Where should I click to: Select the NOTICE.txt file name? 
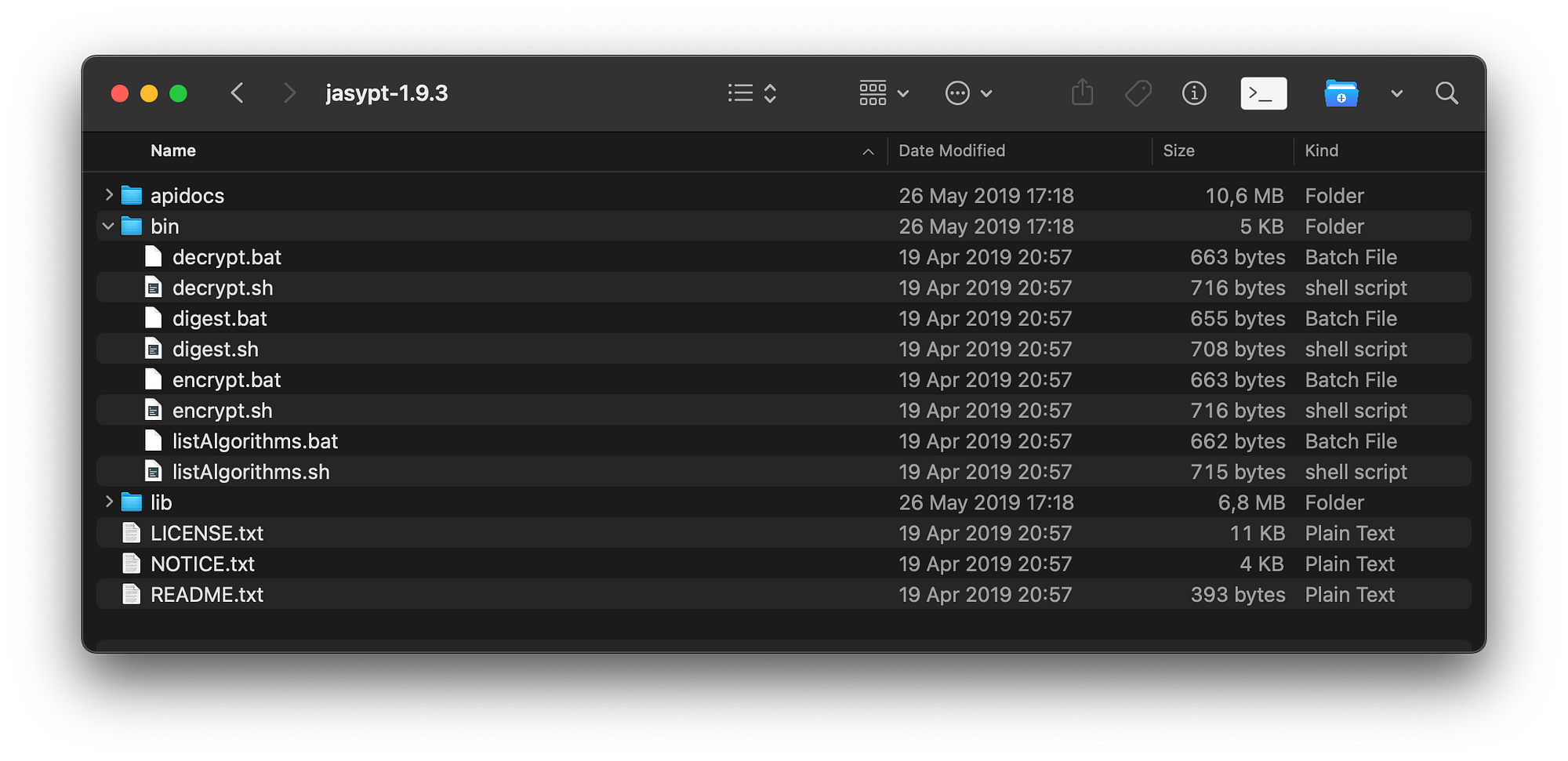[x=202, y=564]
